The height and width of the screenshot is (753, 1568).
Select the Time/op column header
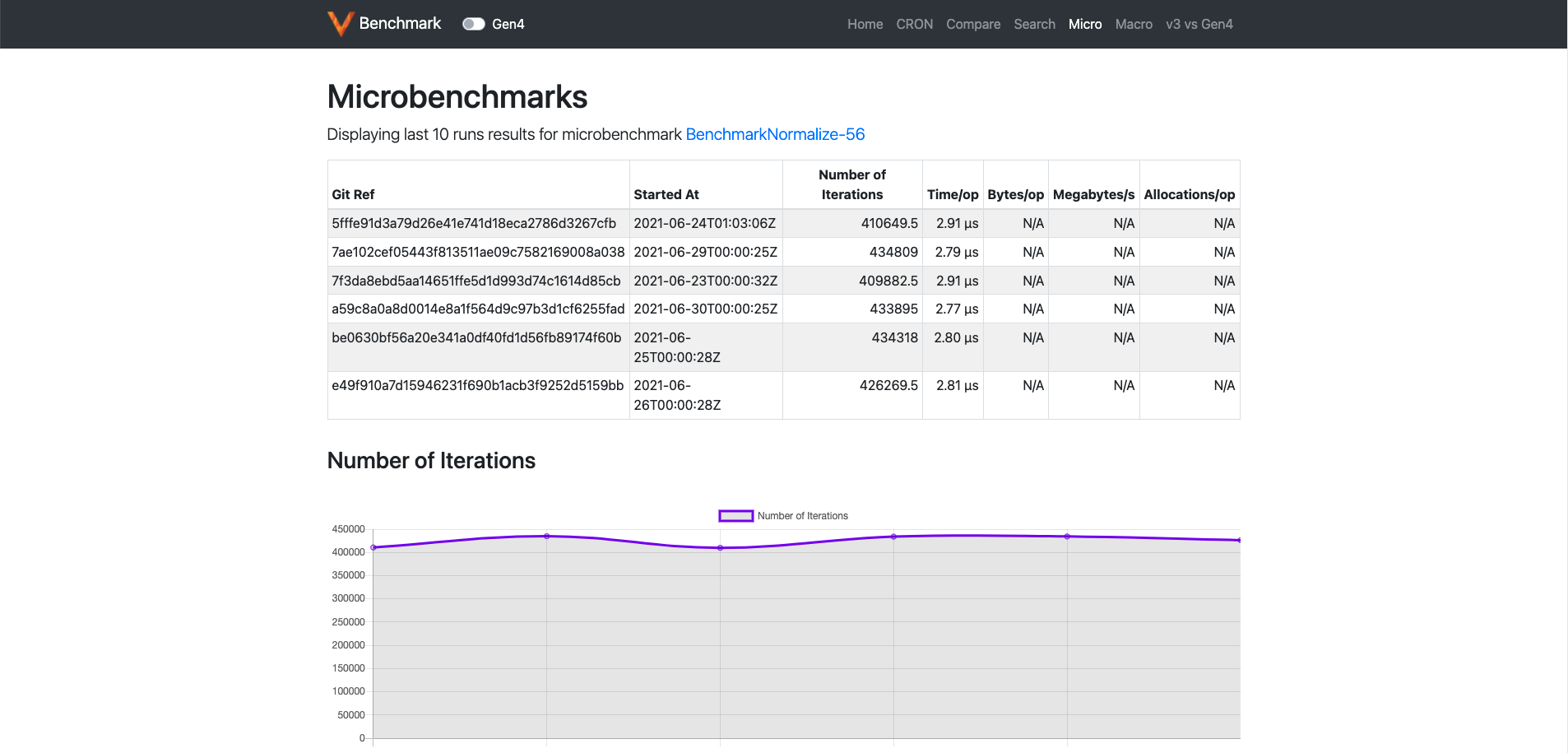coord(953,194)
